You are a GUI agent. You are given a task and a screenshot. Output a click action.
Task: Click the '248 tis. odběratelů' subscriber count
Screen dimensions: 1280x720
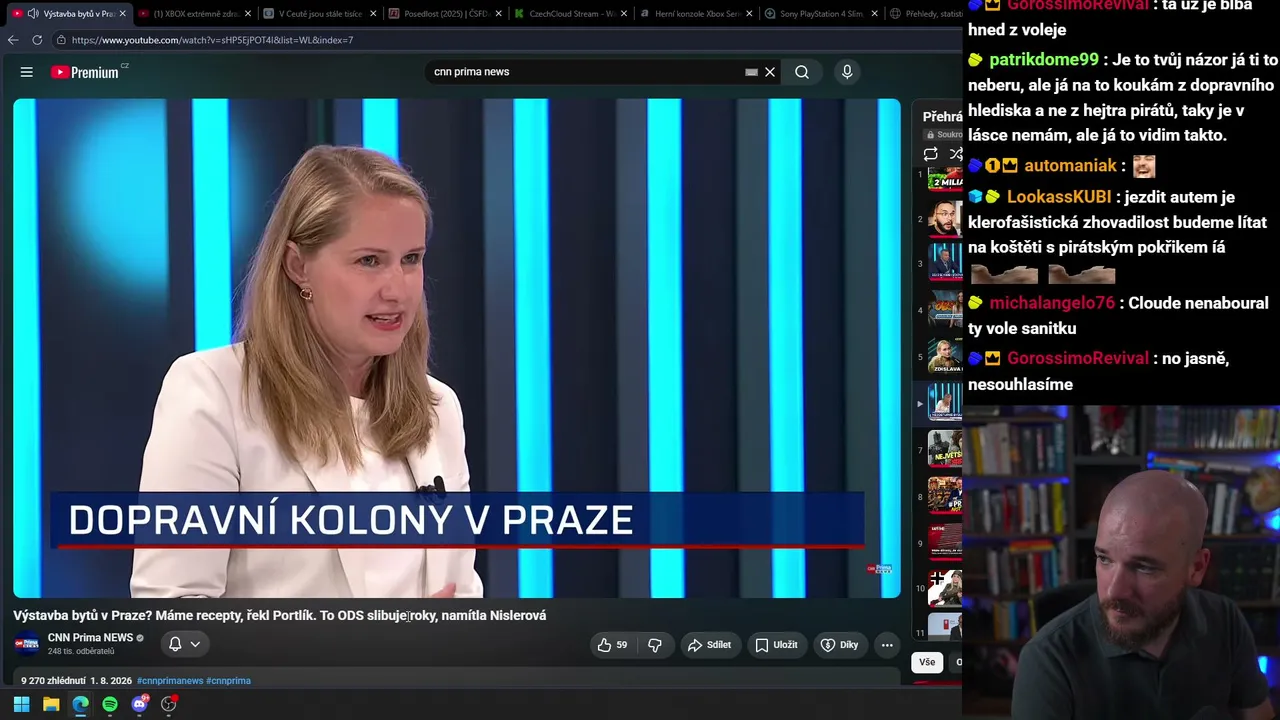(x=81, y=652)
